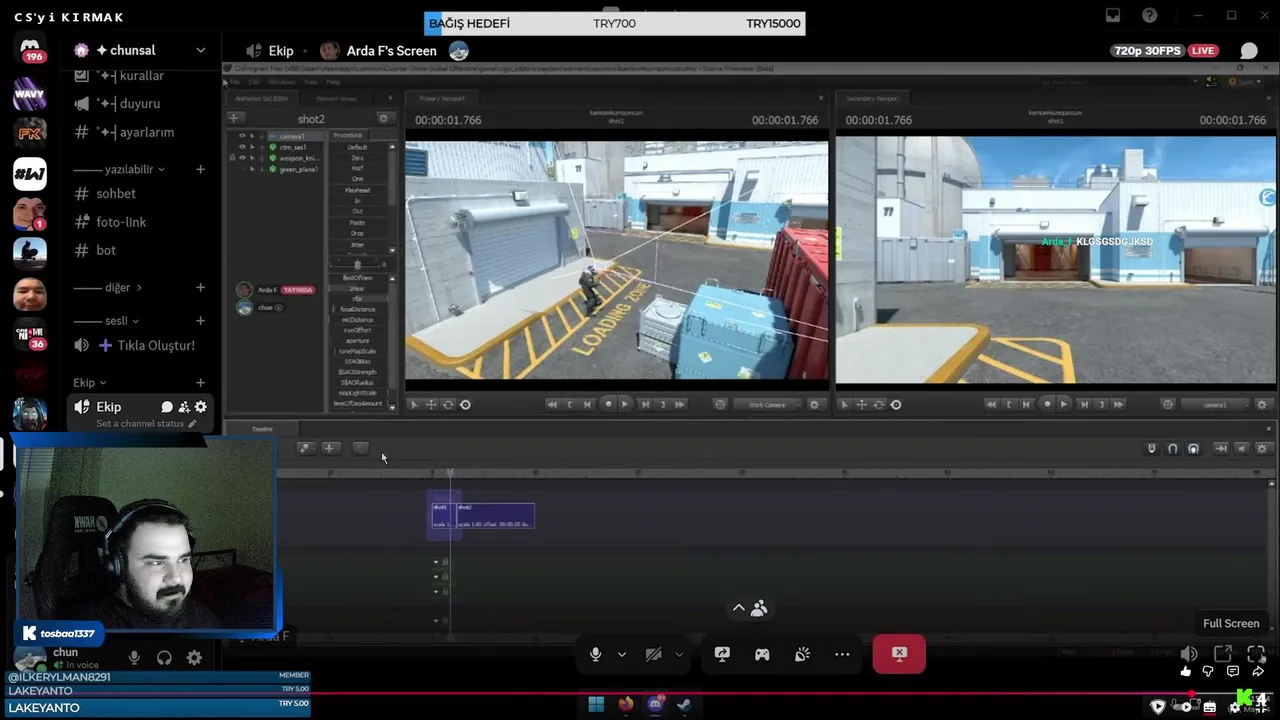Switch to the Animation Set Editor tab
The image size is (1280, 720).
[x=261, y=98]
